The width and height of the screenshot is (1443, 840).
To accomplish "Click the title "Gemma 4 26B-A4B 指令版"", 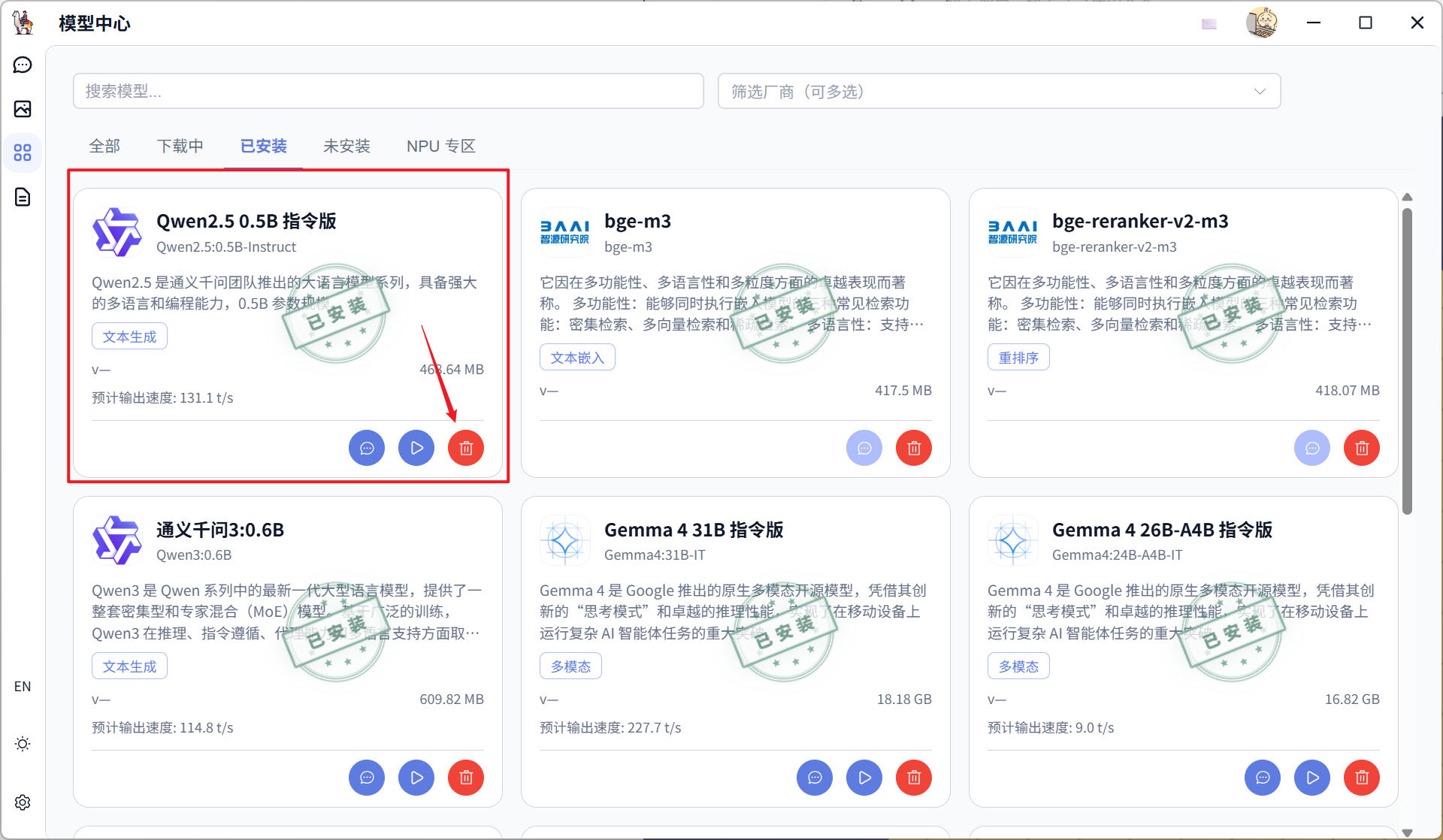I will (x=1162, y=530).
